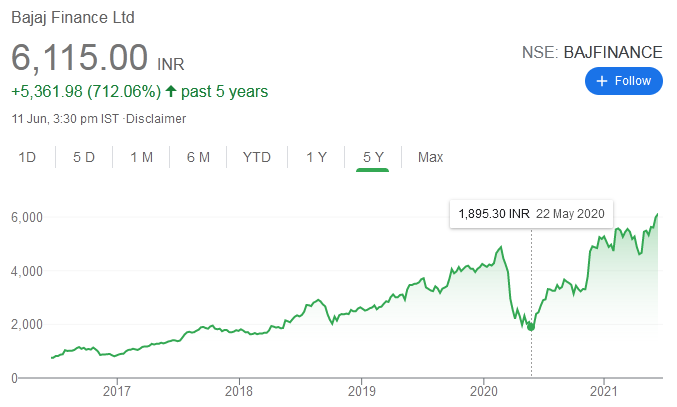The image size is (677, 407).
Task: Select the 5 Y range tab
Action: (x=373, y=157)
